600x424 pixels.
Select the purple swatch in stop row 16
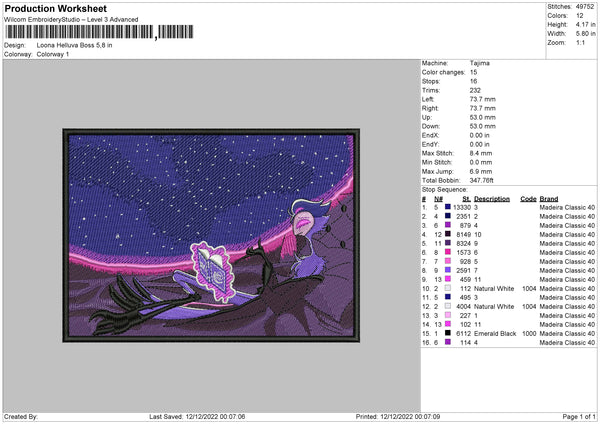(448, 342)
